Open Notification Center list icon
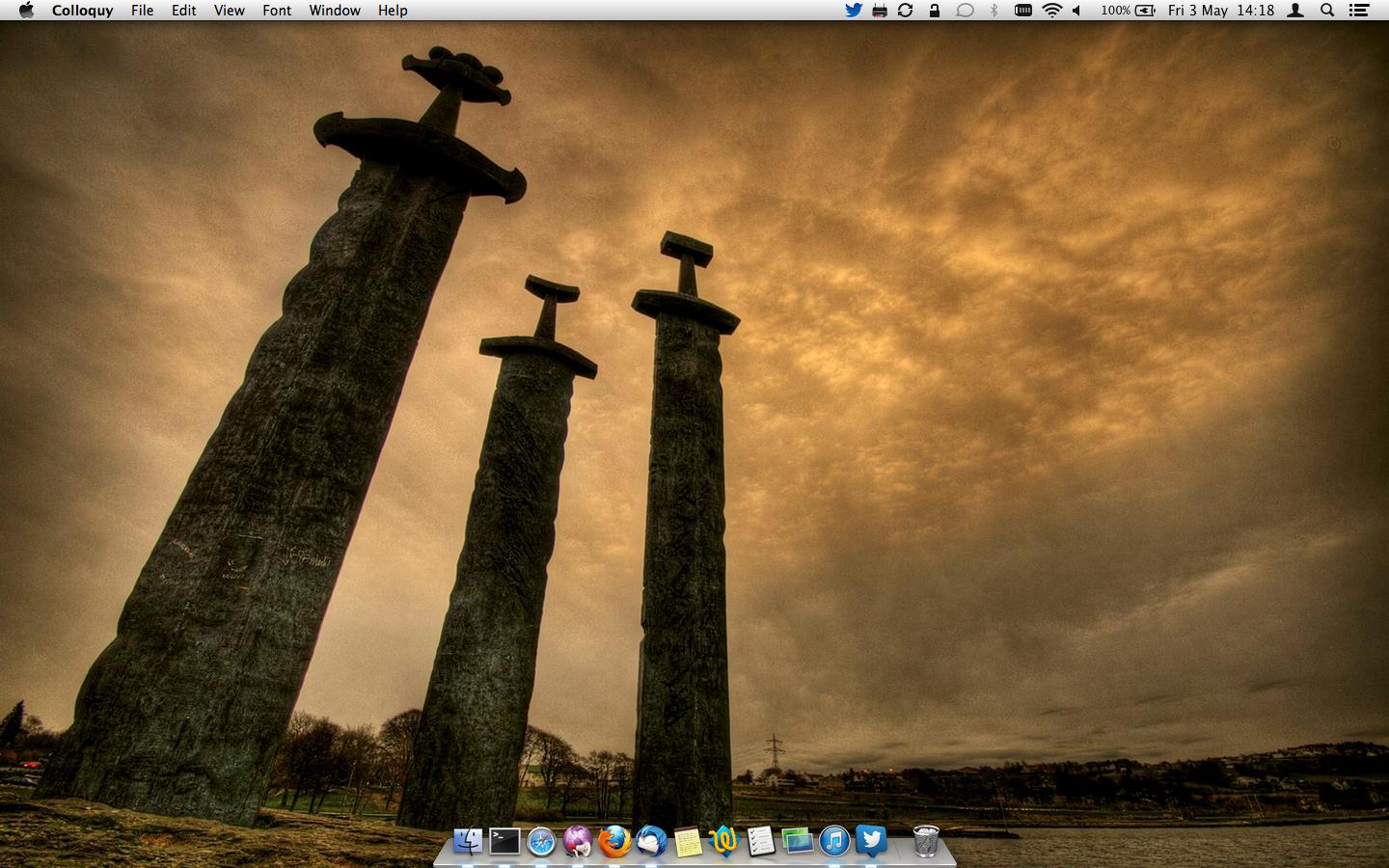 tap(1359, 11)
